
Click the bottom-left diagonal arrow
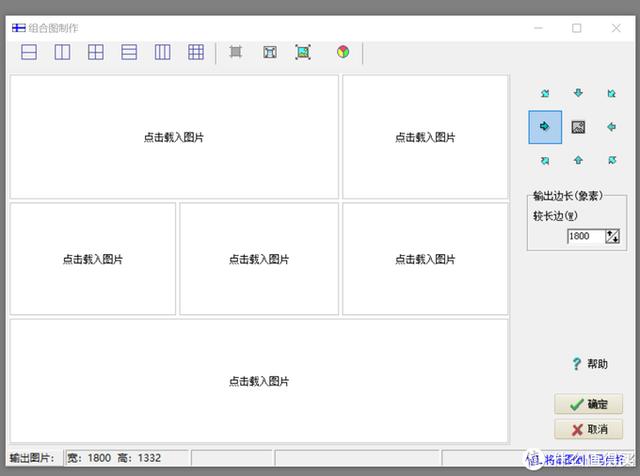tap(545, 160)
